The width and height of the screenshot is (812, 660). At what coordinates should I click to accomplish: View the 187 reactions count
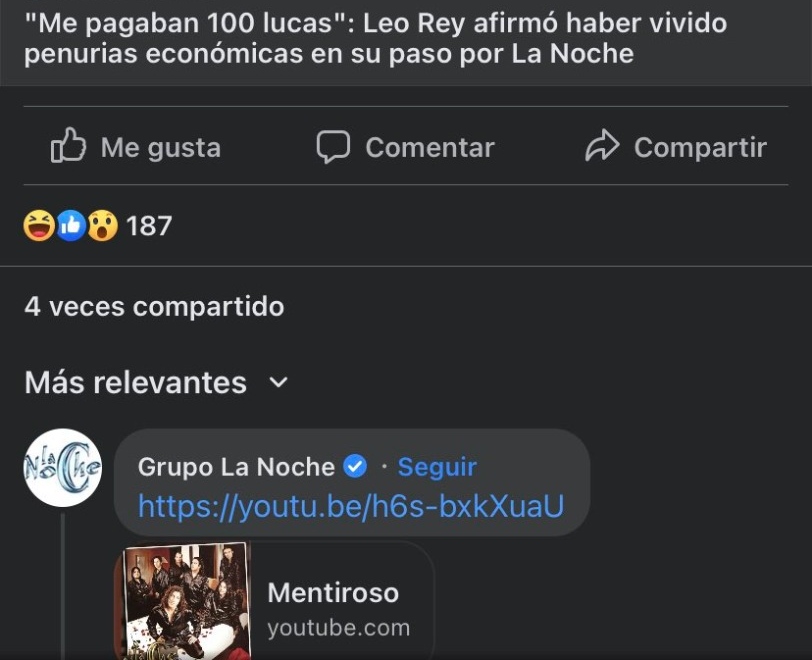149,226
